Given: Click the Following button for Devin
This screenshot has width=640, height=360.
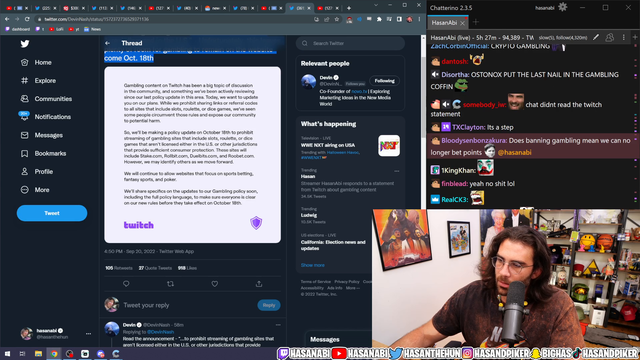Looking at the screenshot, I should pyautogui.click(x=384, y=81).
